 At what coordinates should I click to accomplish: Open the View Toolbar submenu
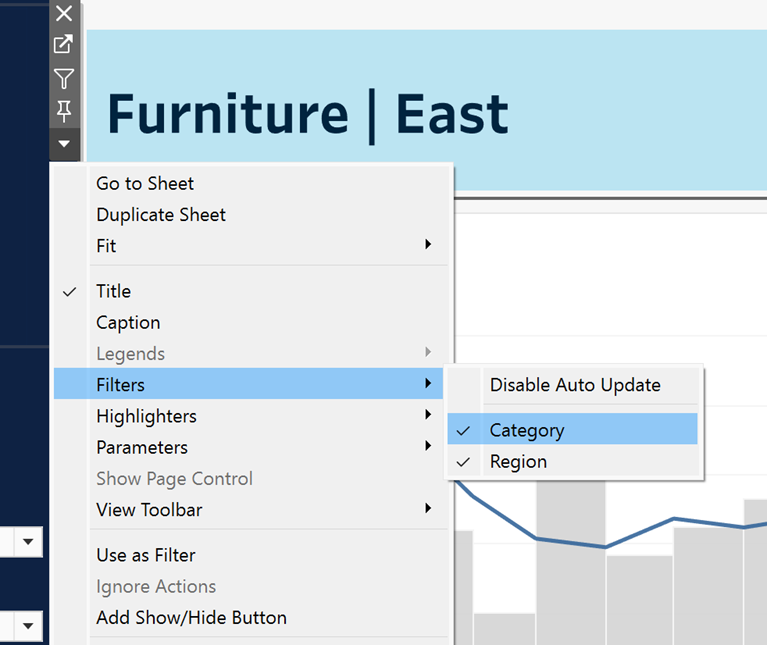point(149,510)
